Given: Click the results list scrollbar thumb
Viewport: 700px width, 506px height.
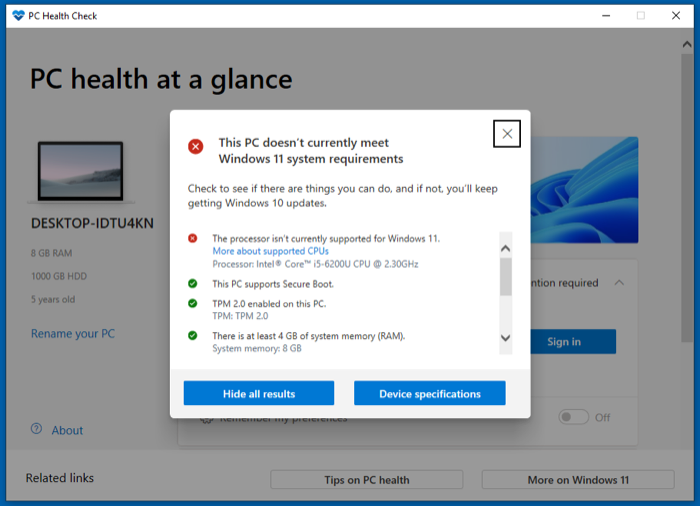Looking at the screenshot, I should 505,276.
